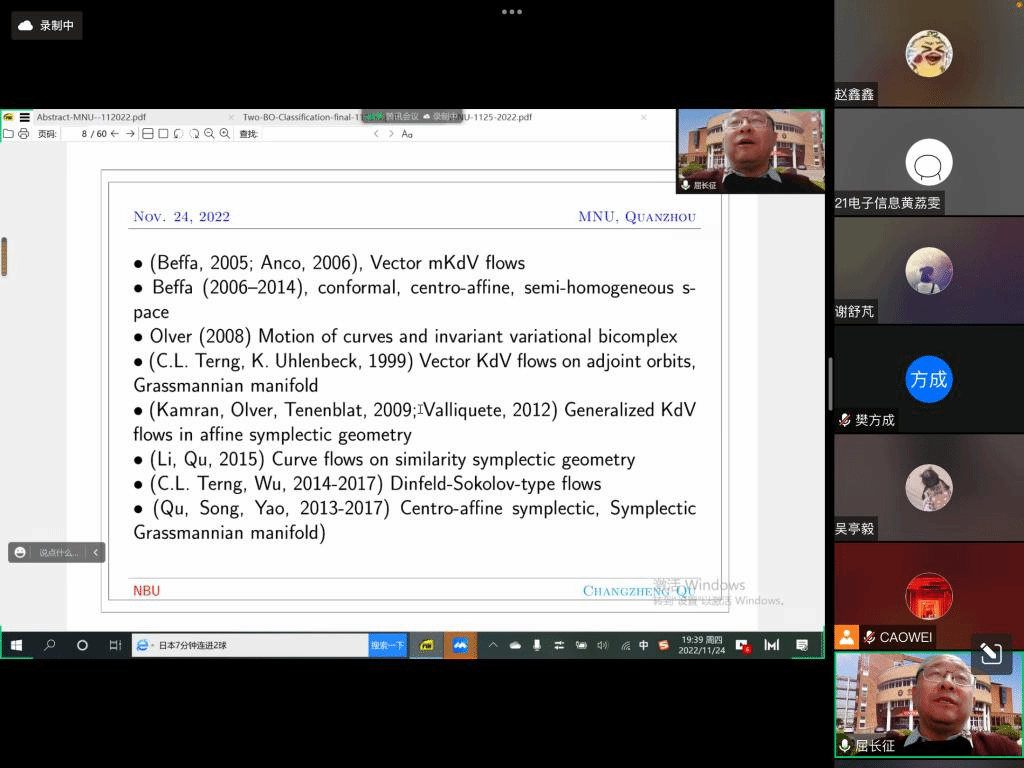Expand the hidden system tray icons
Image resolution: width=1024 pixels, height=768 pixels.
pyautogui.click(x=493, y=645)
